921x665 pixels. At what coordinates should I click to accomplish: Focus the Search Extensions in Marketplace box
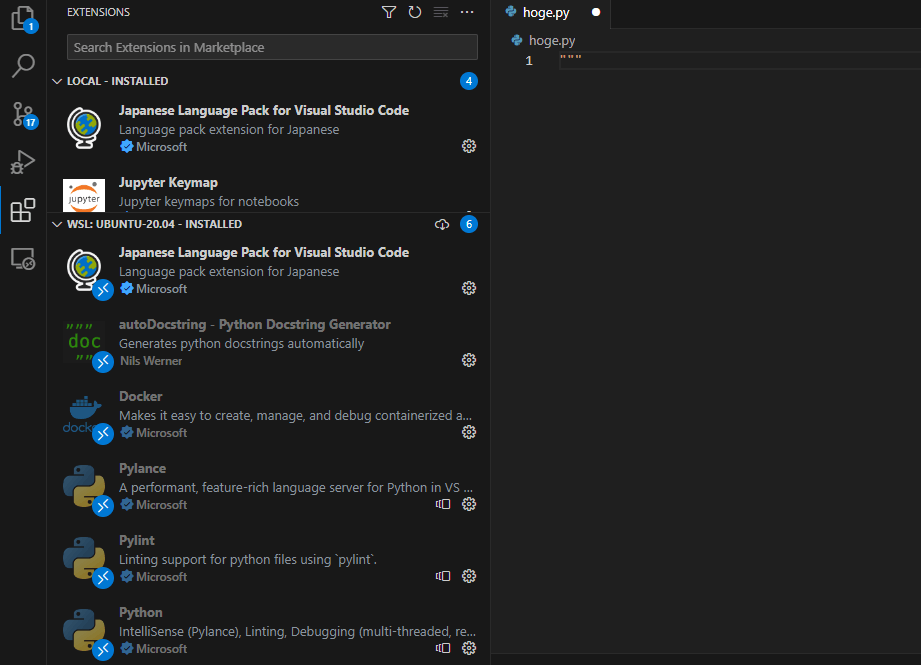[x=272, y=47]
